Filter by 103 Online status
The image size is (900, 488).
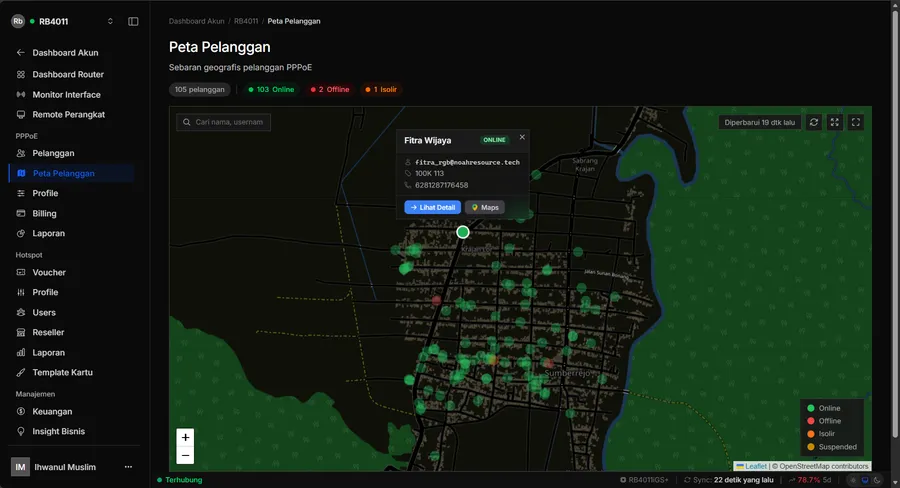[271, 90]
